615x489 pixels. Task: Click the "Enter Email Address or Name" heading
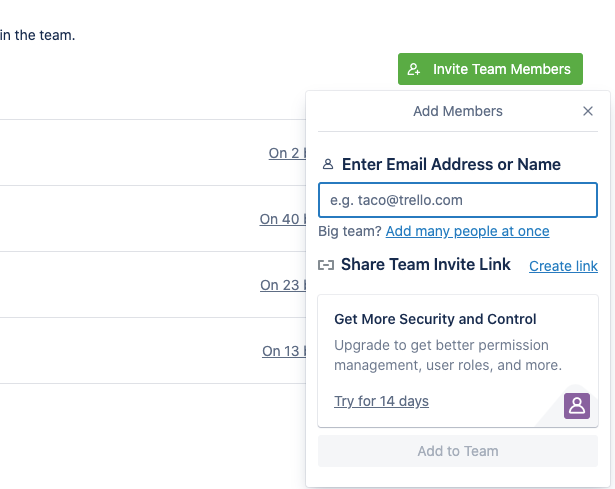tap(451, 165)
